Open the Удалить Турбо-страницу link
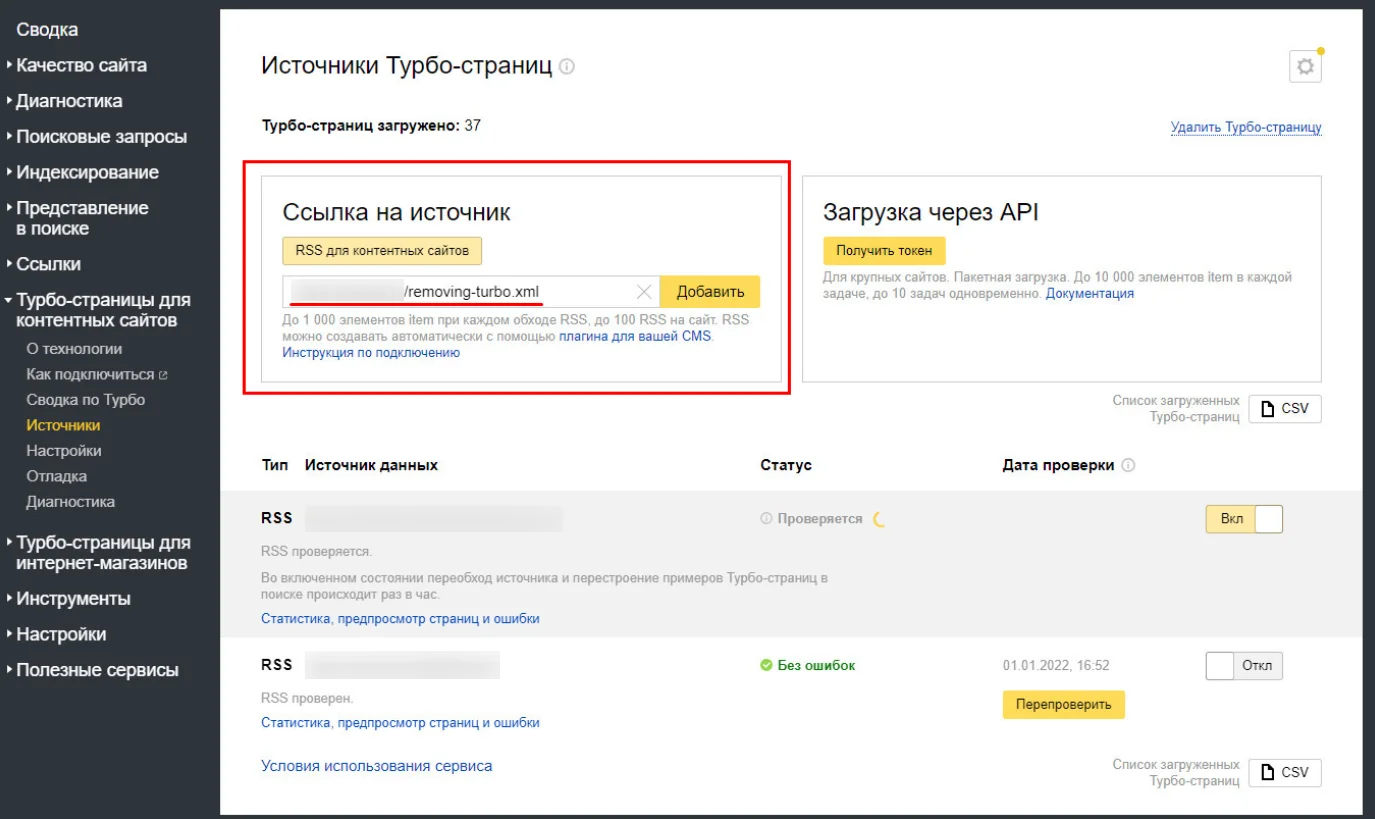This screenshot has height=819, width=1375. click(1245, 128)
